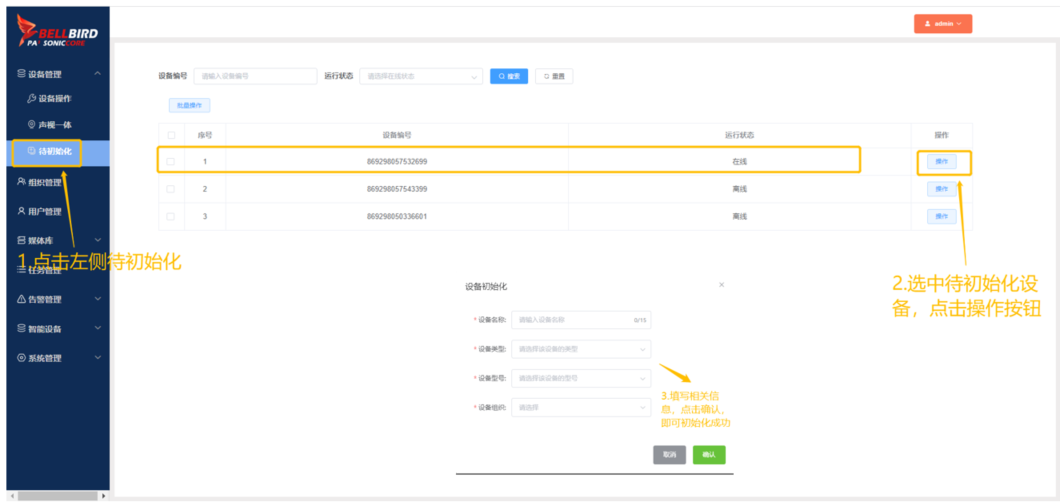Click the 设备操作 wrench icon in sidebar
1060x502 pixels.
[32, 99]
